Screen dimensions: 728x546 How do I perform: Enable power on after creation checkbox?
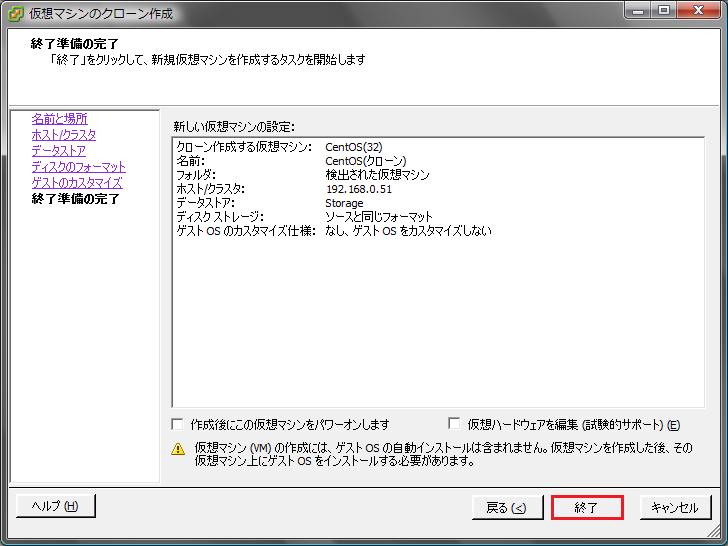tap(177, 424)
